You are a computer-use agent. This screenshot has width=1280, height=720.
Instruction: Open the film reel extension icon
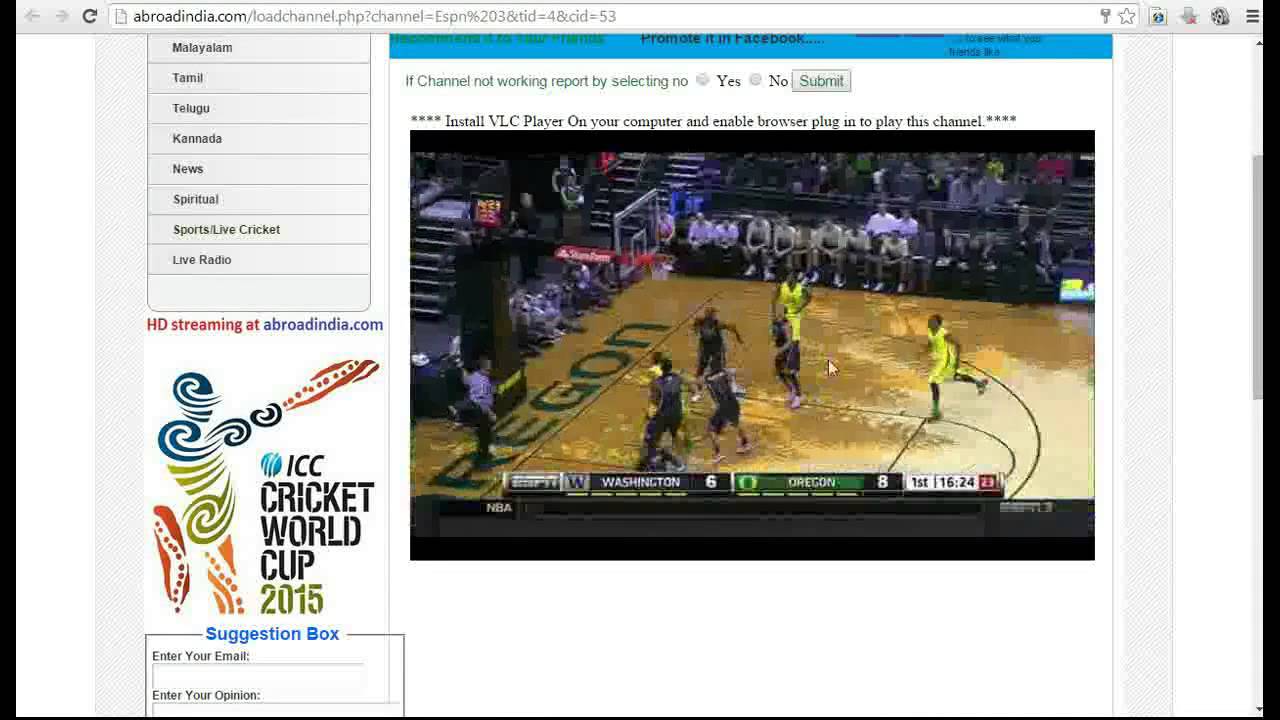pyautogui.click(x=1220, y=16)
